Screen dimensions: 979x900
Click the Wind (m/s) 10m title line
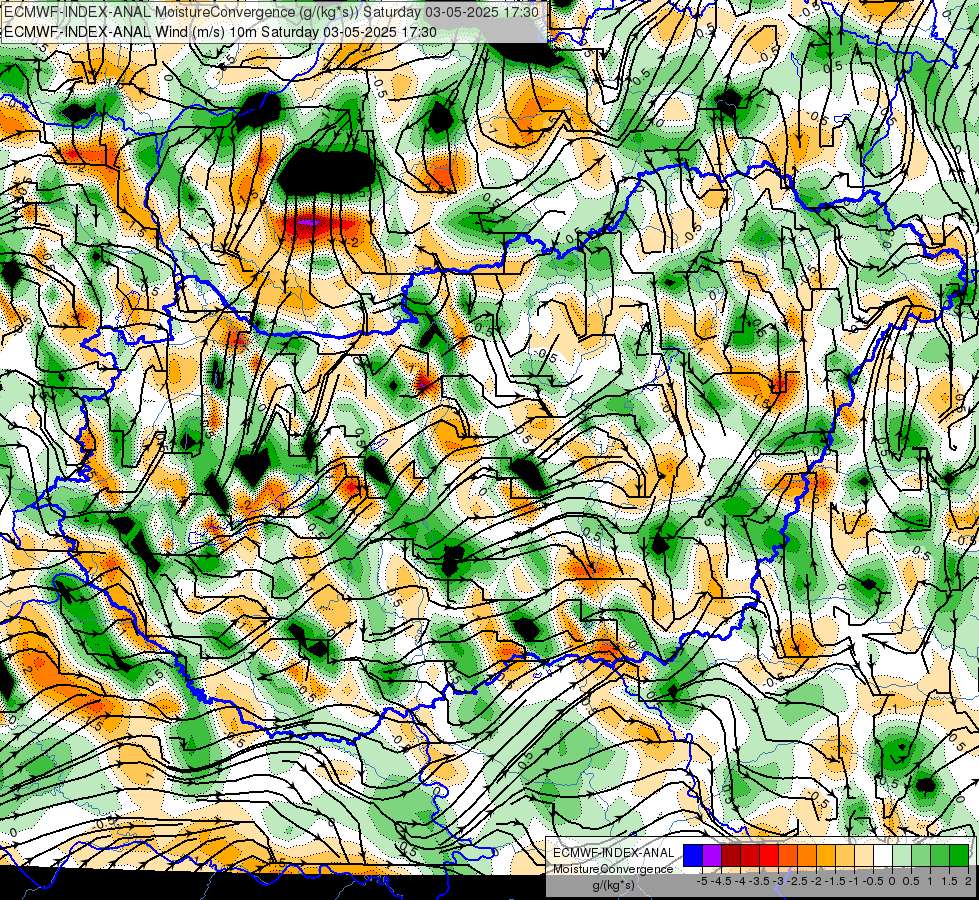pos(220,31)
